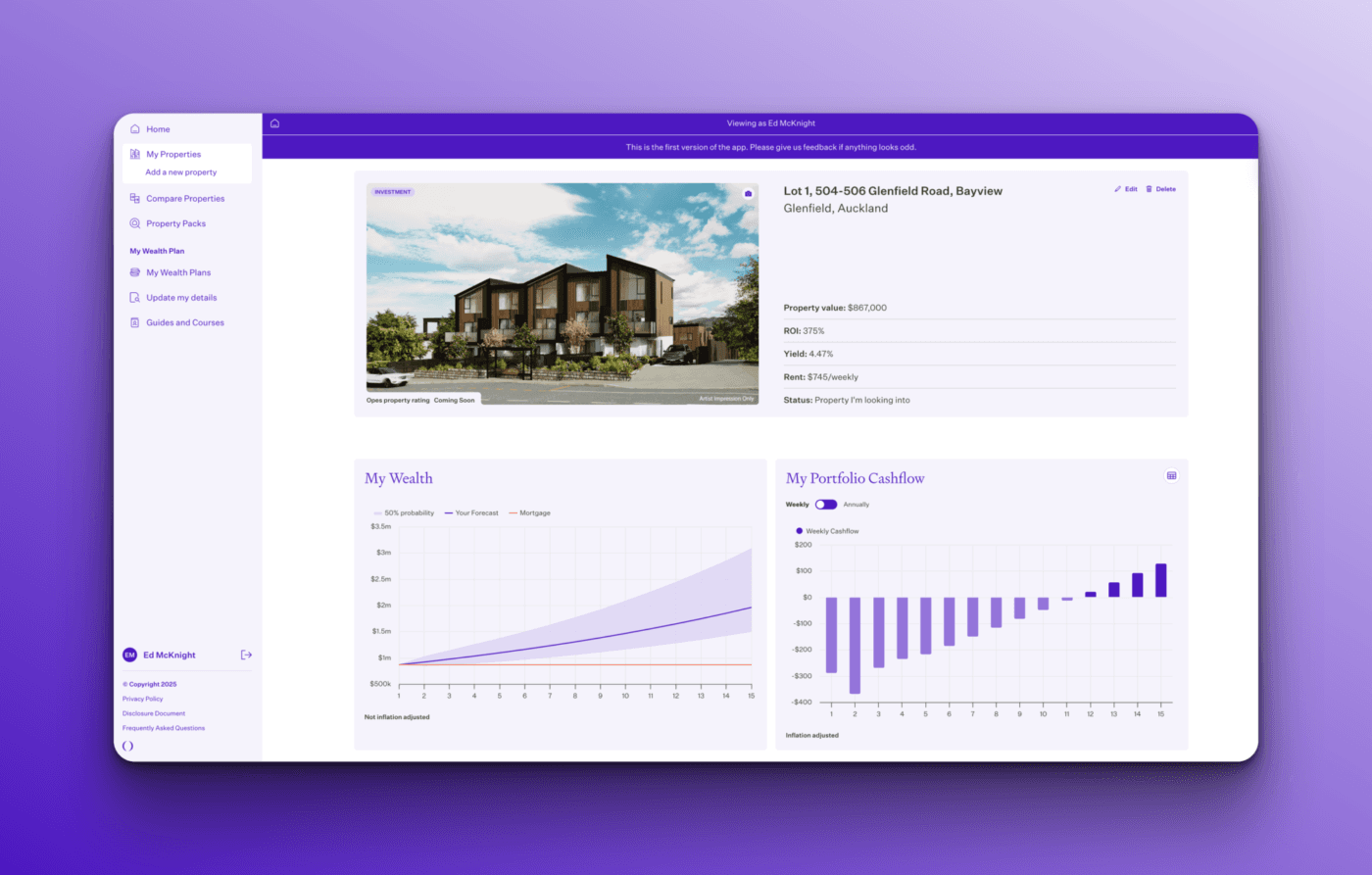This screenshot has width=1372, height=875.
Task: Click the Weekly Cashflow legend color dot
Action: [800, 531]
